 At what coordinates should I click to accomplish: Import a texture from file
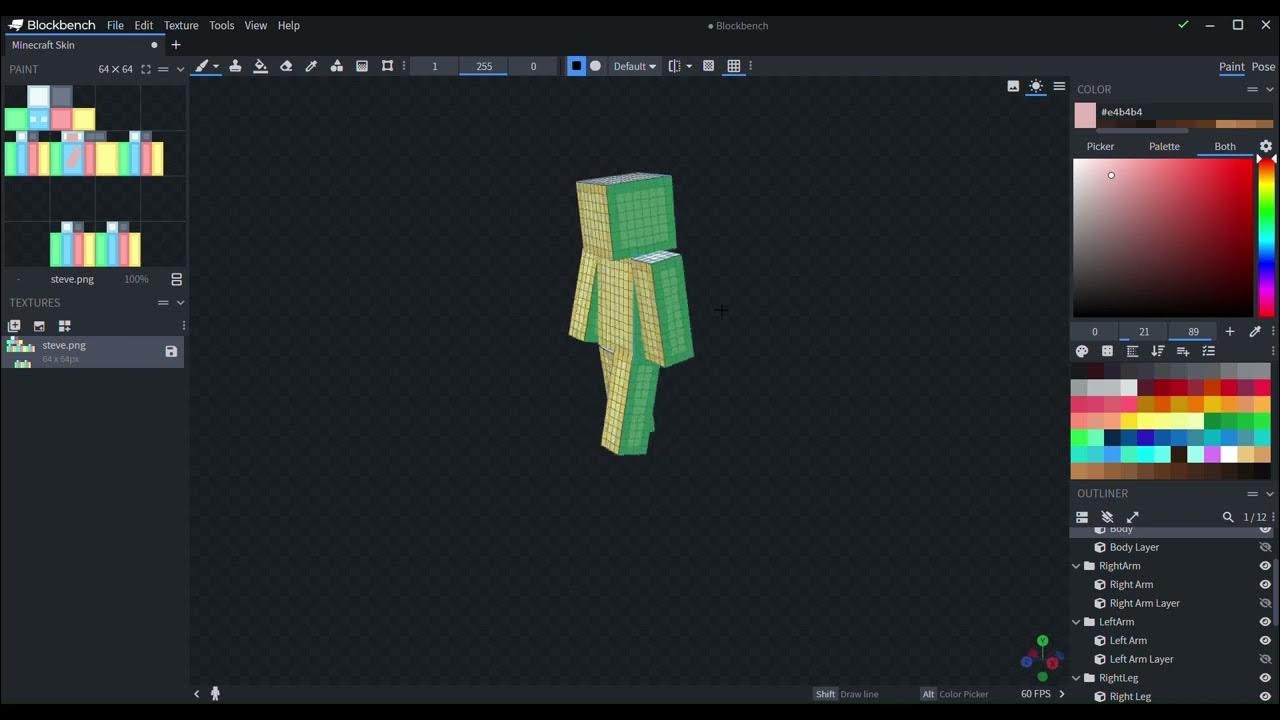39,326
